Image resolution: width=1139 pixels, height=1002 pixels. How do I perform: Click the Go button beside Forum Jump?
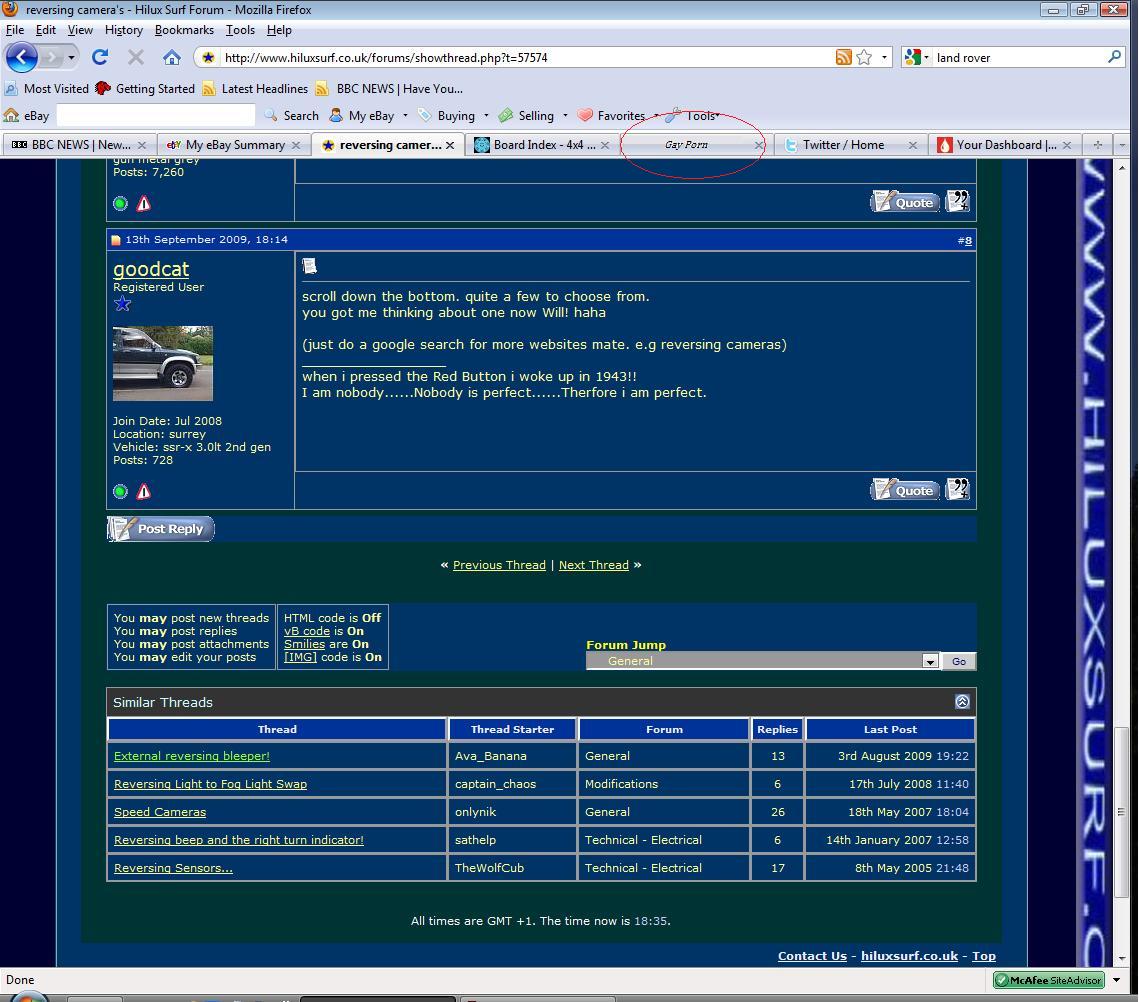(958, 661)
